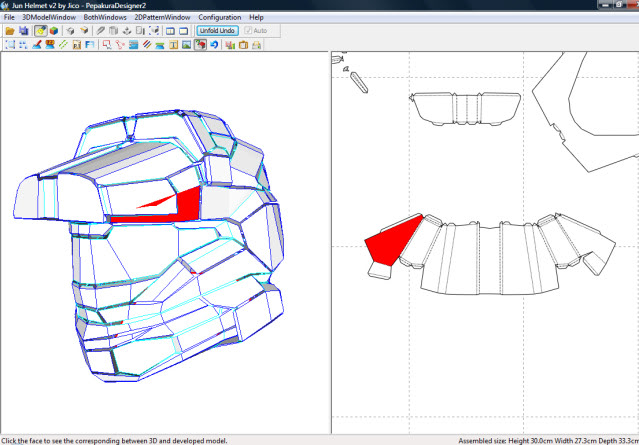639x445 pixels.
Task: Select the T text tool icon
Action: (x=174, y=44)
